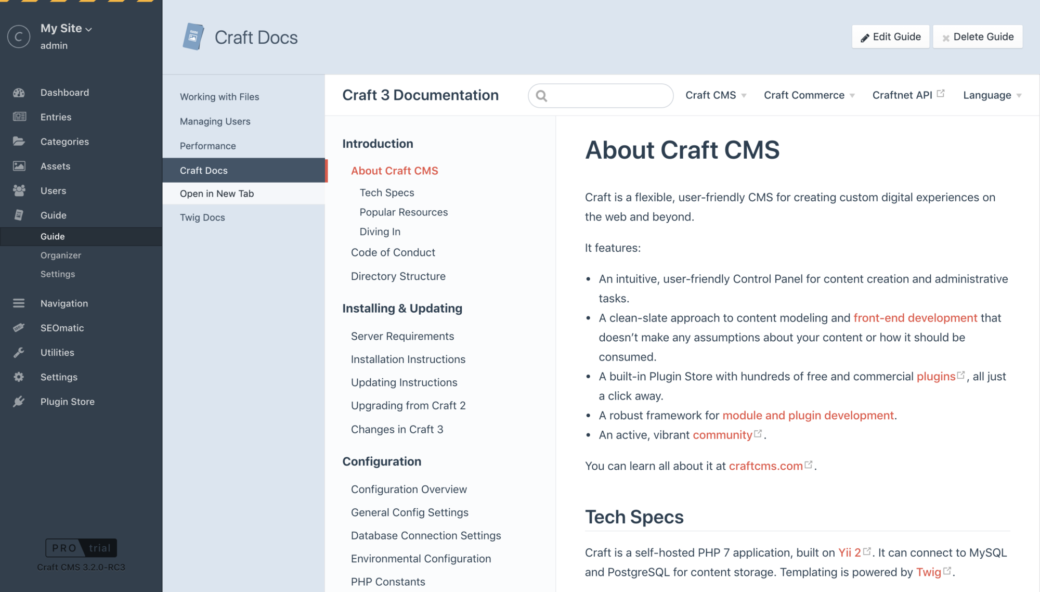Image resolution: width=1040 pixels, height=592 pixels.
Task: Click the Categories folder icon
Action: pyautogui.click(x=19, y=142)
